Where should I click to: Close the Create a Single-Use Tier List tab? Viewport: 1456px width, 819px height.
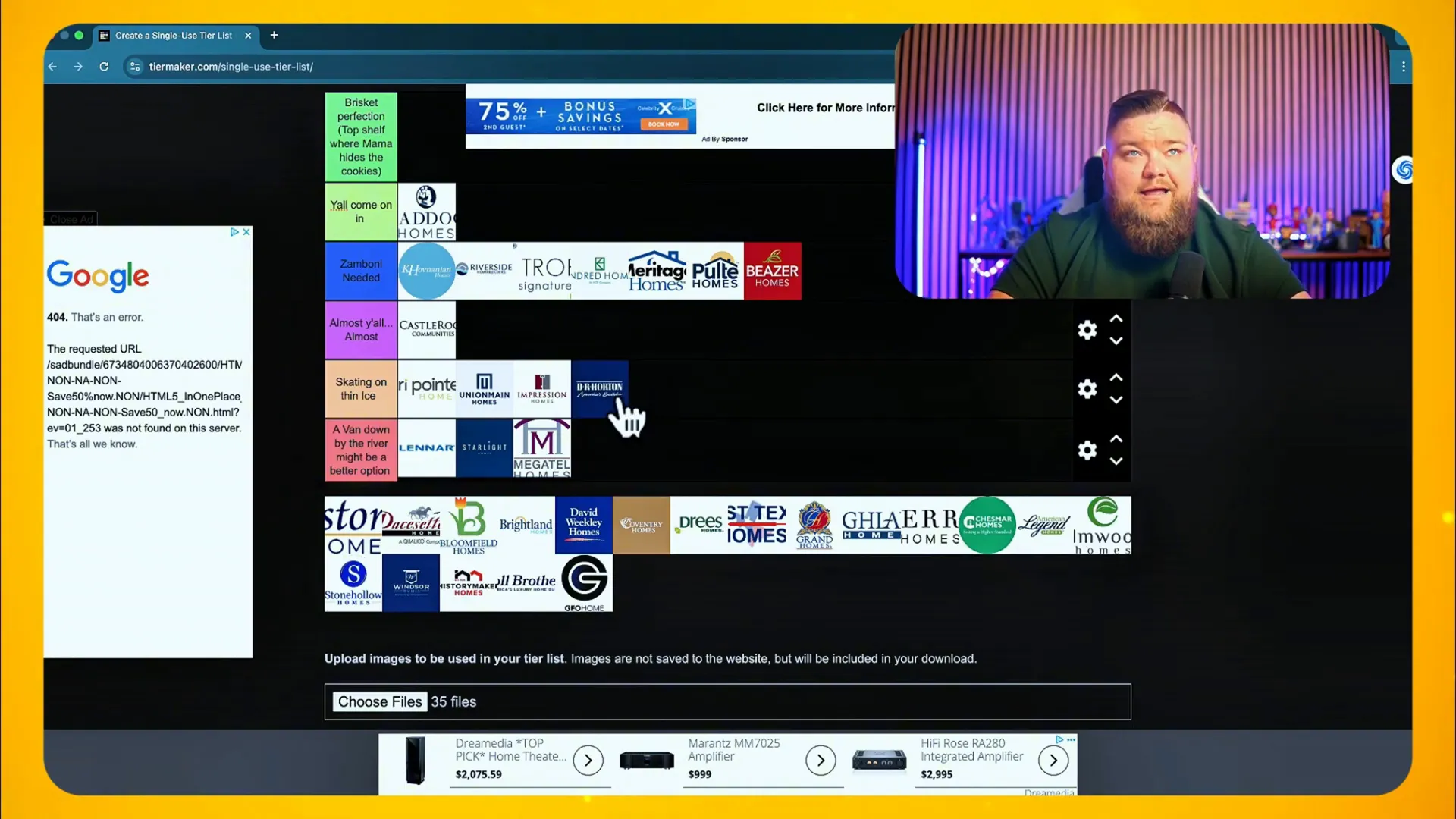coord(248,36)
